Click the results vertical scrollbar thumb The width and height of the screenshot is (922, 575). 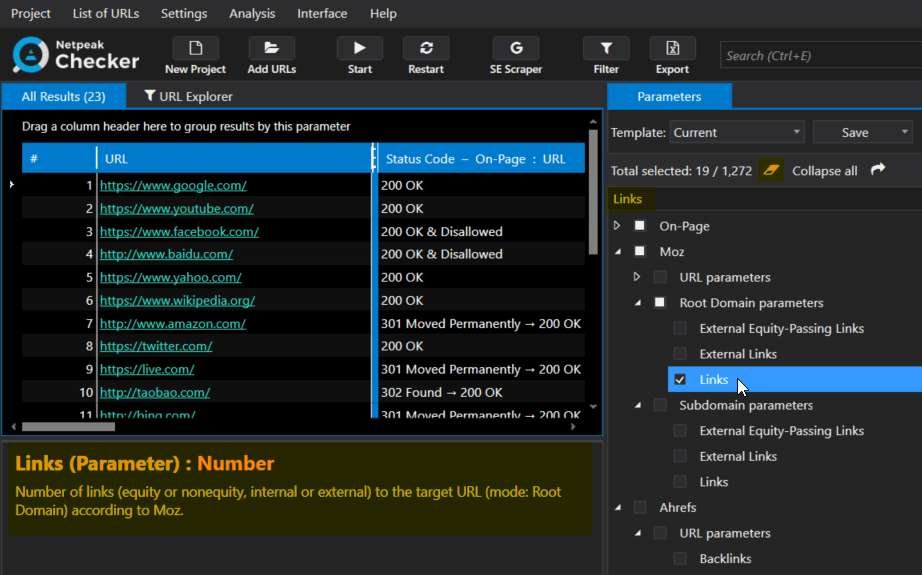point(593,191)
